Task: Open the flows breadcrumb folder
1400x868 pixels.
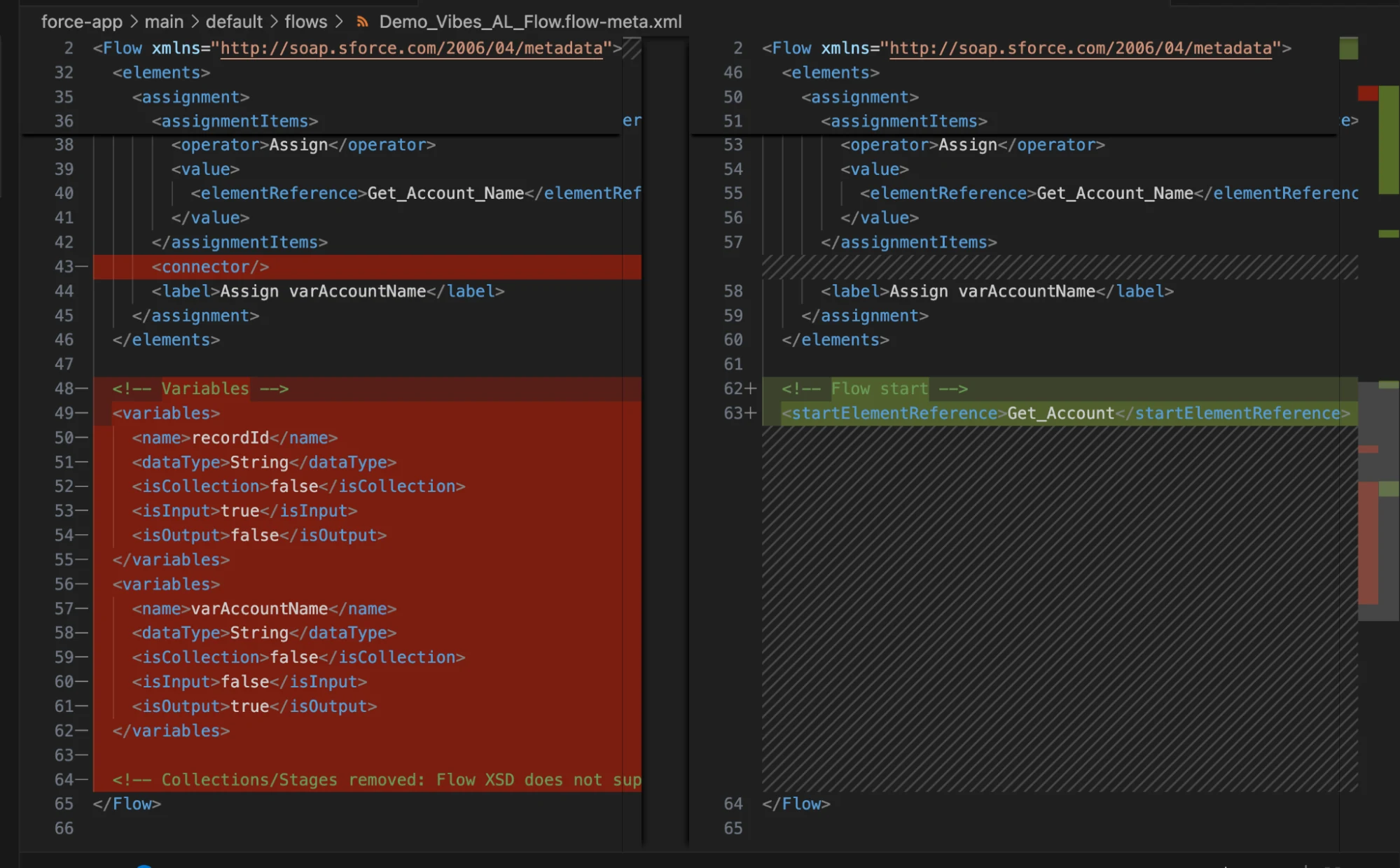Action: click(305, 22)
